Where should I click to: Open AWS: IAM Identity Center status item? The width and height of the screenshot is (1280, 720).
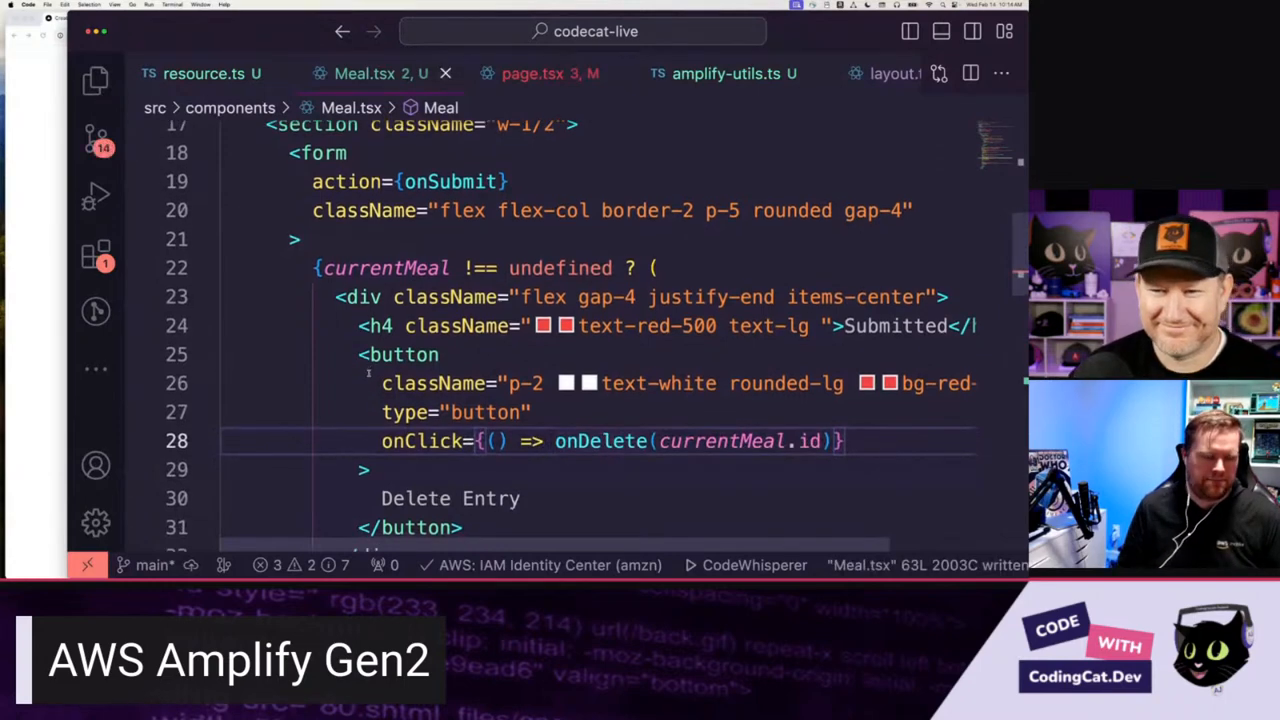click(541, 565)
